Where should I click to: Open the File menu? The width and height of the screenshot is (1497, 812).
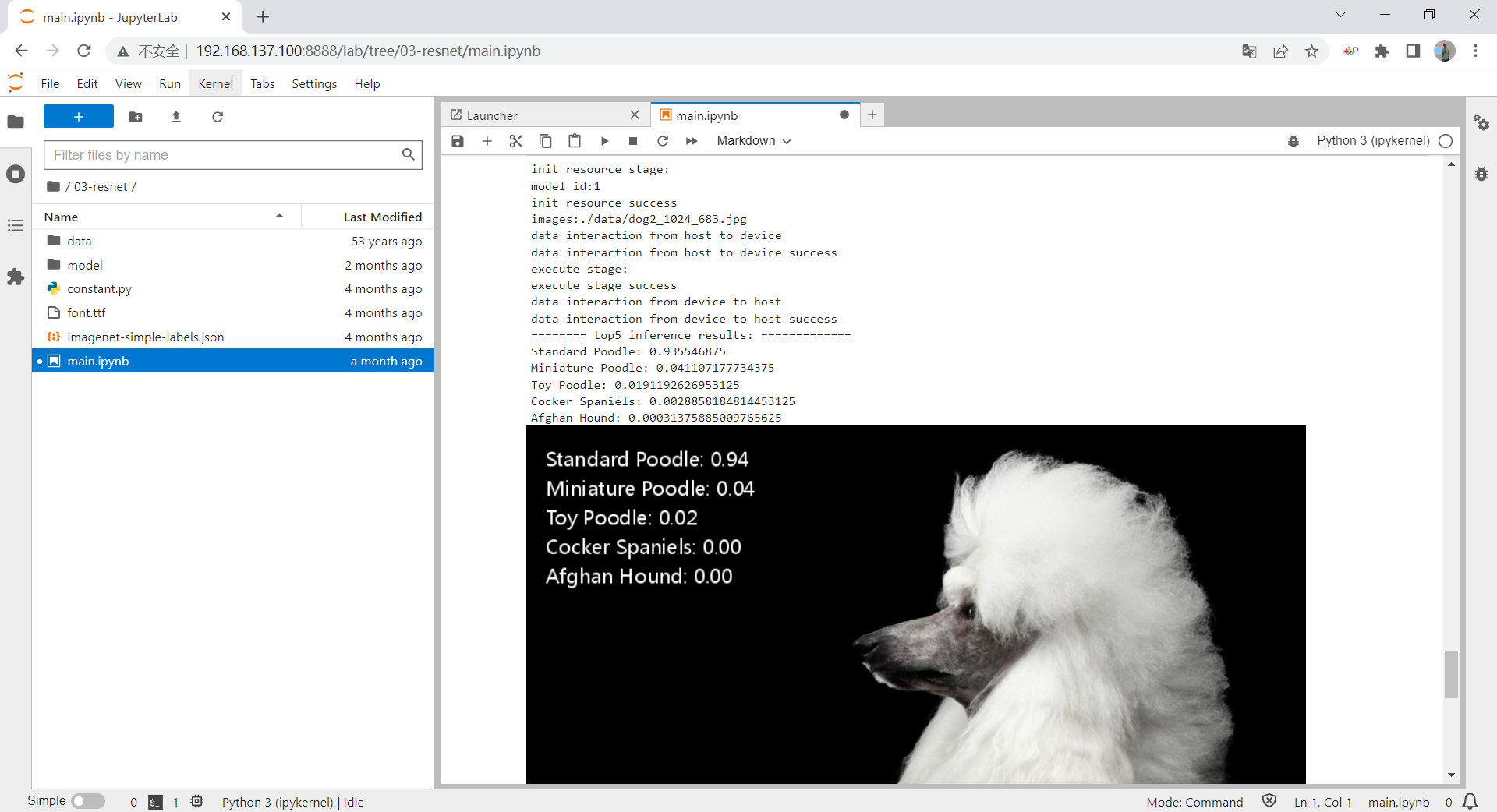click(50, 83)
